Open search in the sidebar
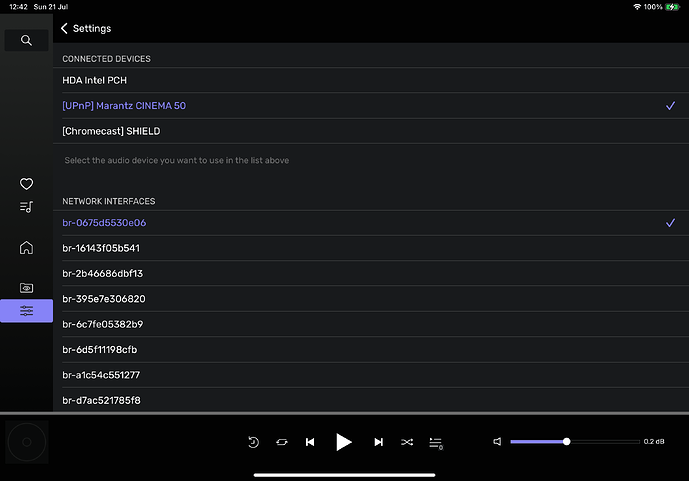 tap(26, 40)
